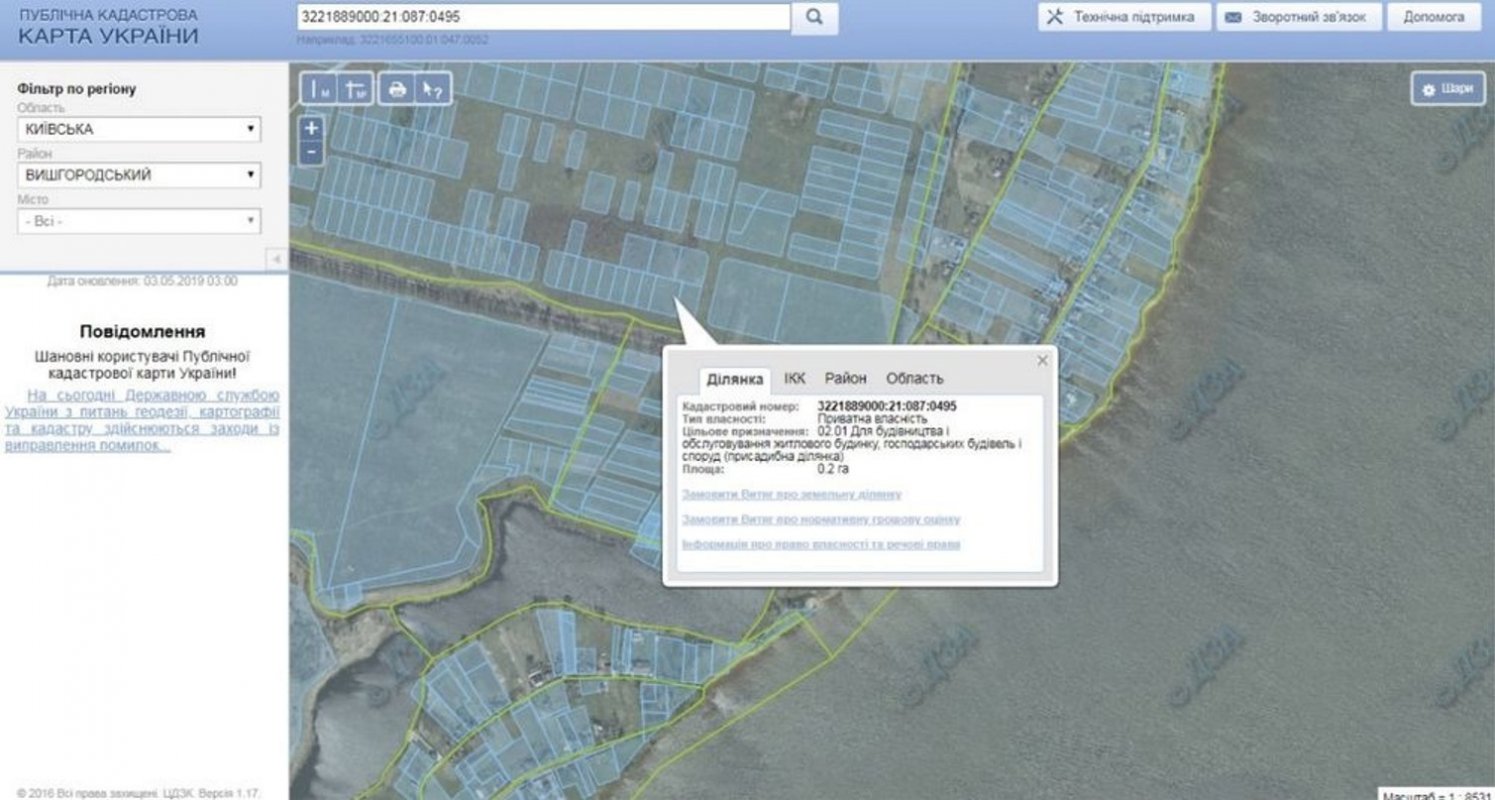Image resolution: width=1495 pixels, height=800 pixels.
Task: Select the area measurement tool
Action: (355, 89)
